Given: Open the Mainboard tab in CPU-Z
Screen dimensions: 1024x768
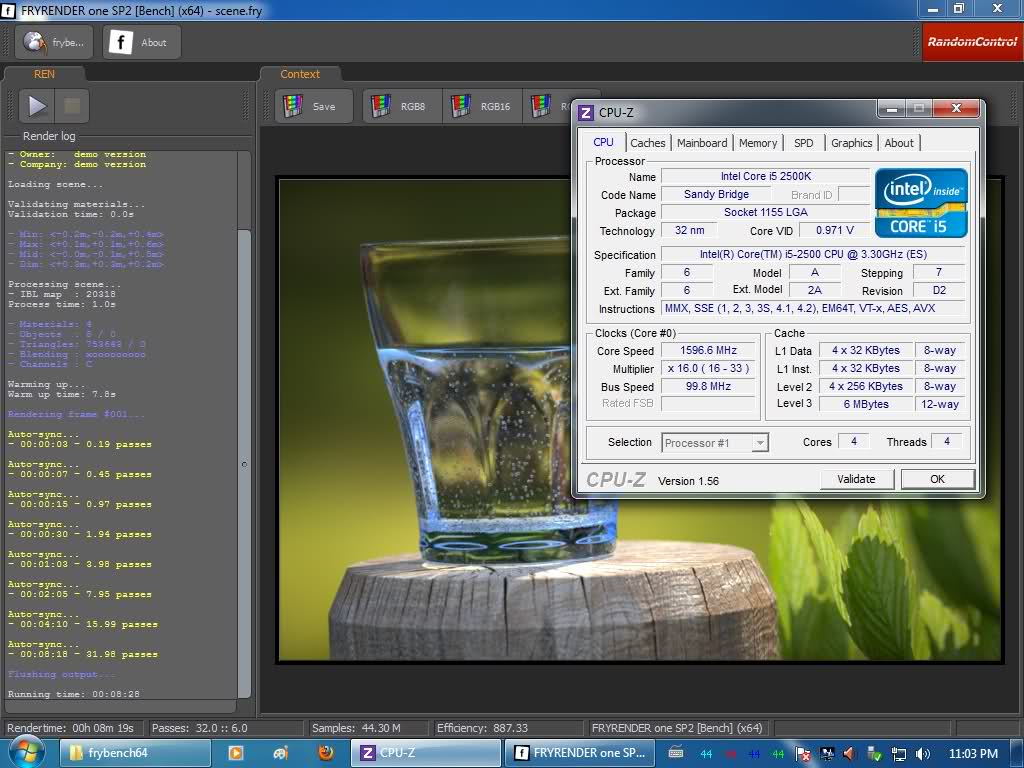Looking at the screenshot, I should (702, 143).
